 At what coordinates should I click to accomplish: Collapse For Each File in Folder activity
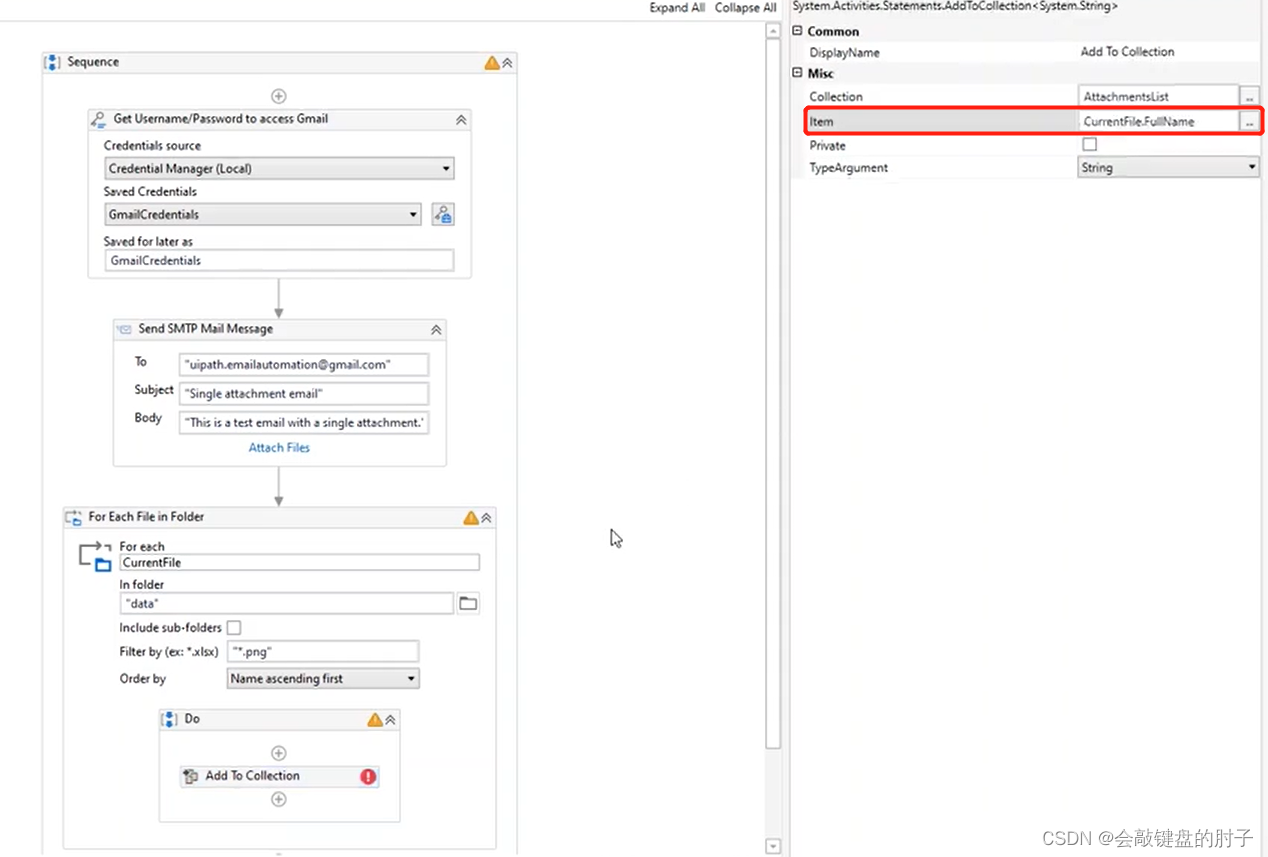click(x=486, y=518)
